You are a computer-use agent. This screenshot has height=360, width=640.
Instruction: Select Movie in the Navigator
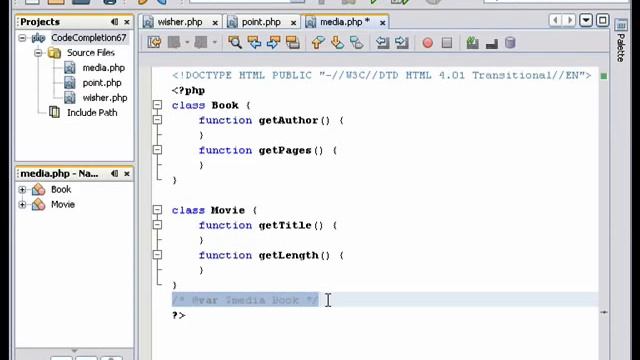click(x=63, y=204)
